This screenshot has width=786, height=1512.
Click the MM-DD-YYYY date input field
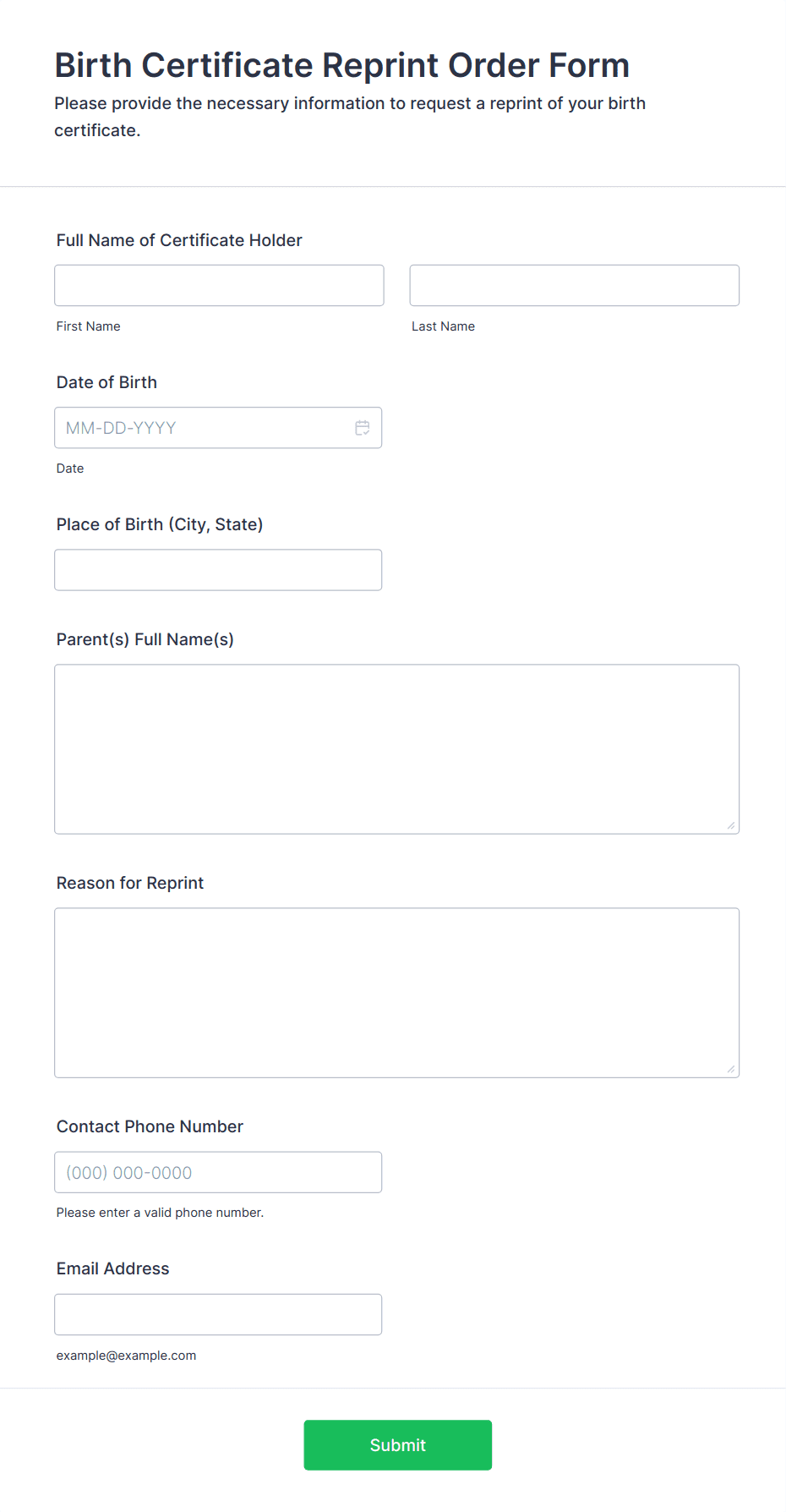point(203,428)
